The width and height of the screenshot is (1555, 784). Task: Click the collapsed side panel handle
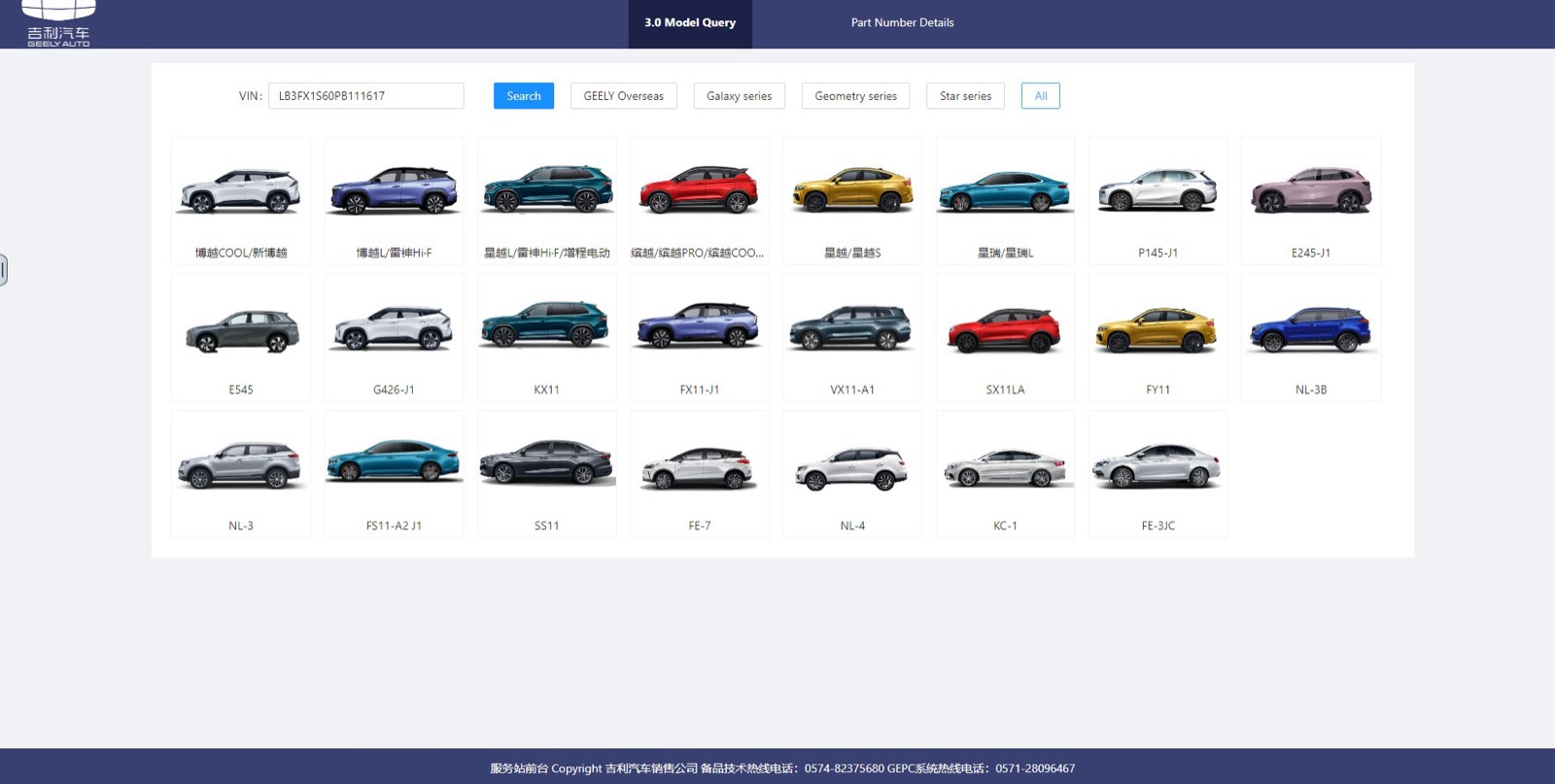point(3,269)
